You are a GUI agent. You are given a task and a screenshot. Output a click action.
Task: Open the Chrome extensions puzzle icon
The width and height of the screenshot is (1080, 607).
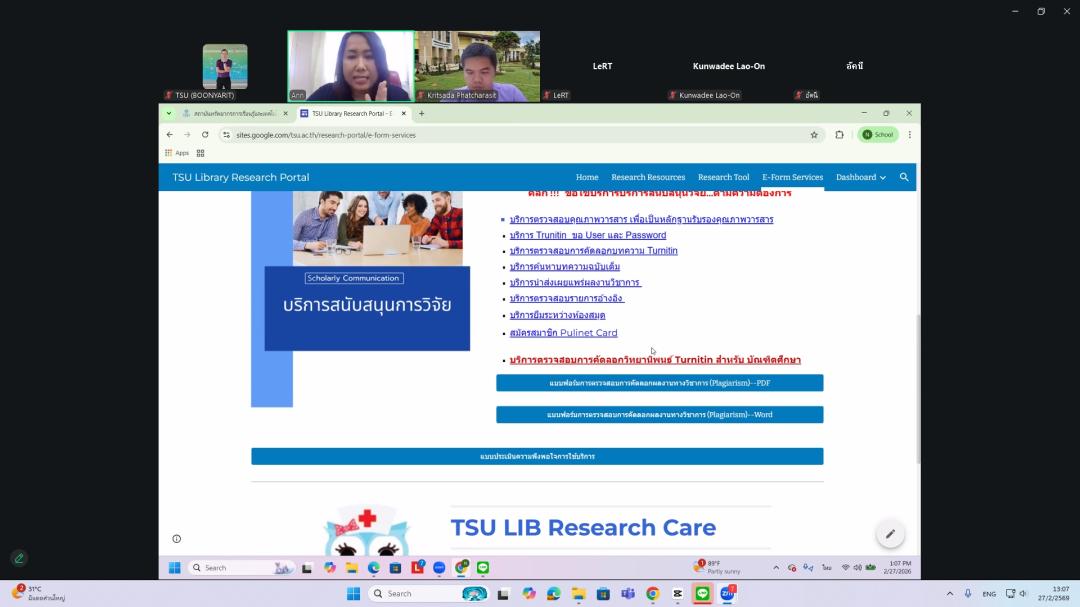point(839,135)
